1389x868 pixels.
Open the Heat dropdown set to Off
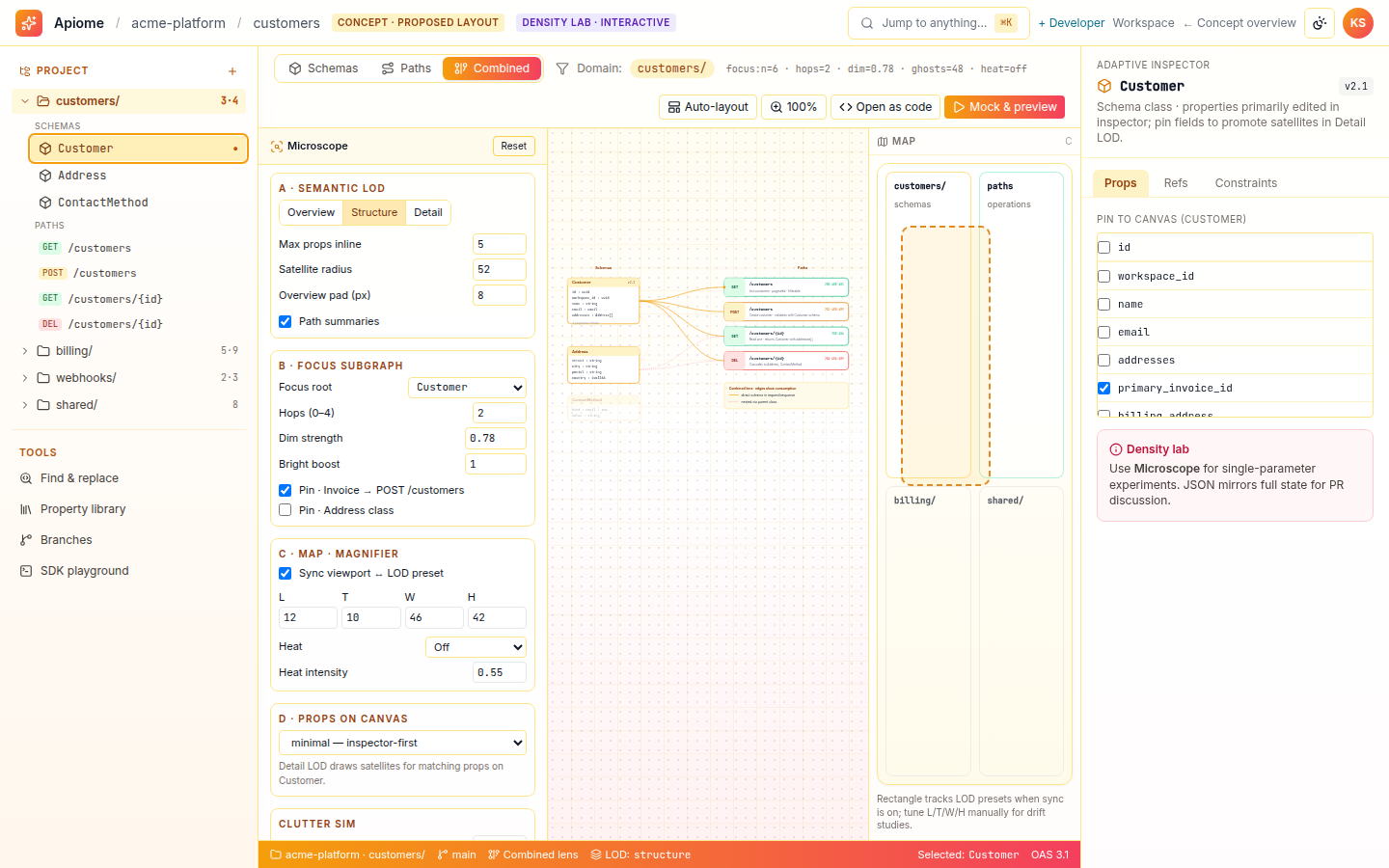476,647
